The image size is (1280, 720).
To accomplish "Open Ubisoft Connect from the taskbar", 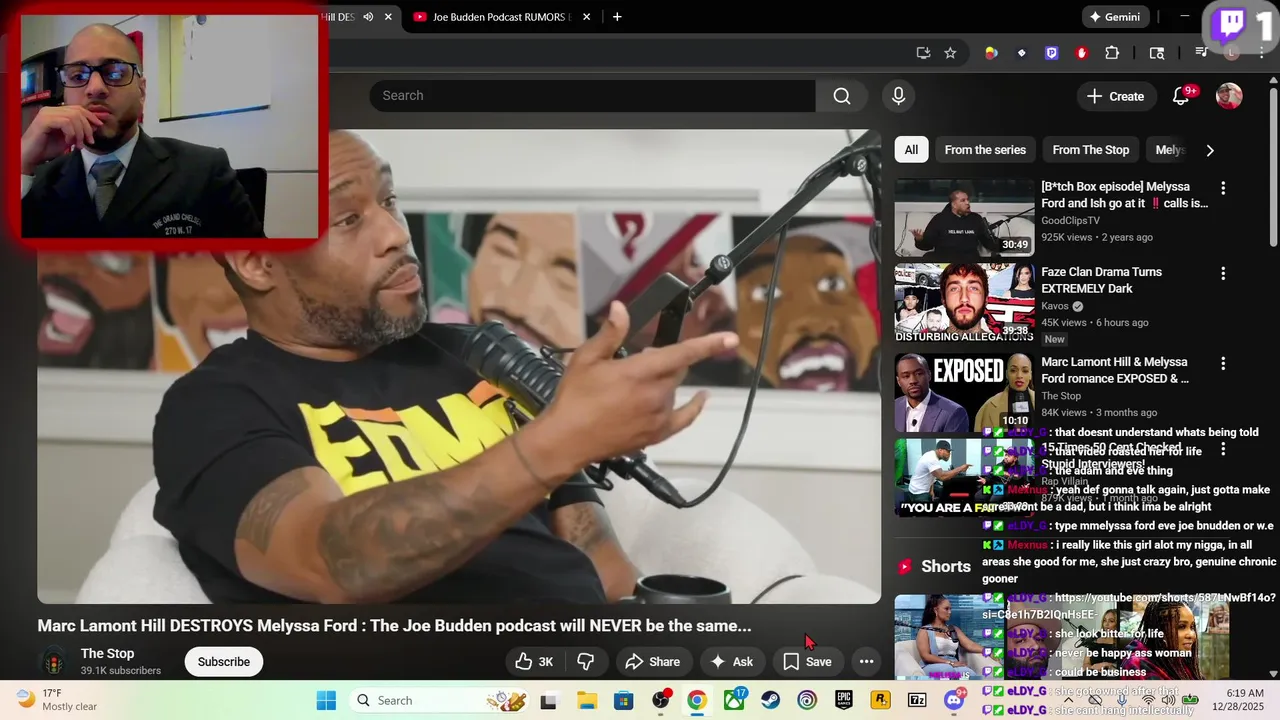I will tap(807, 700).
